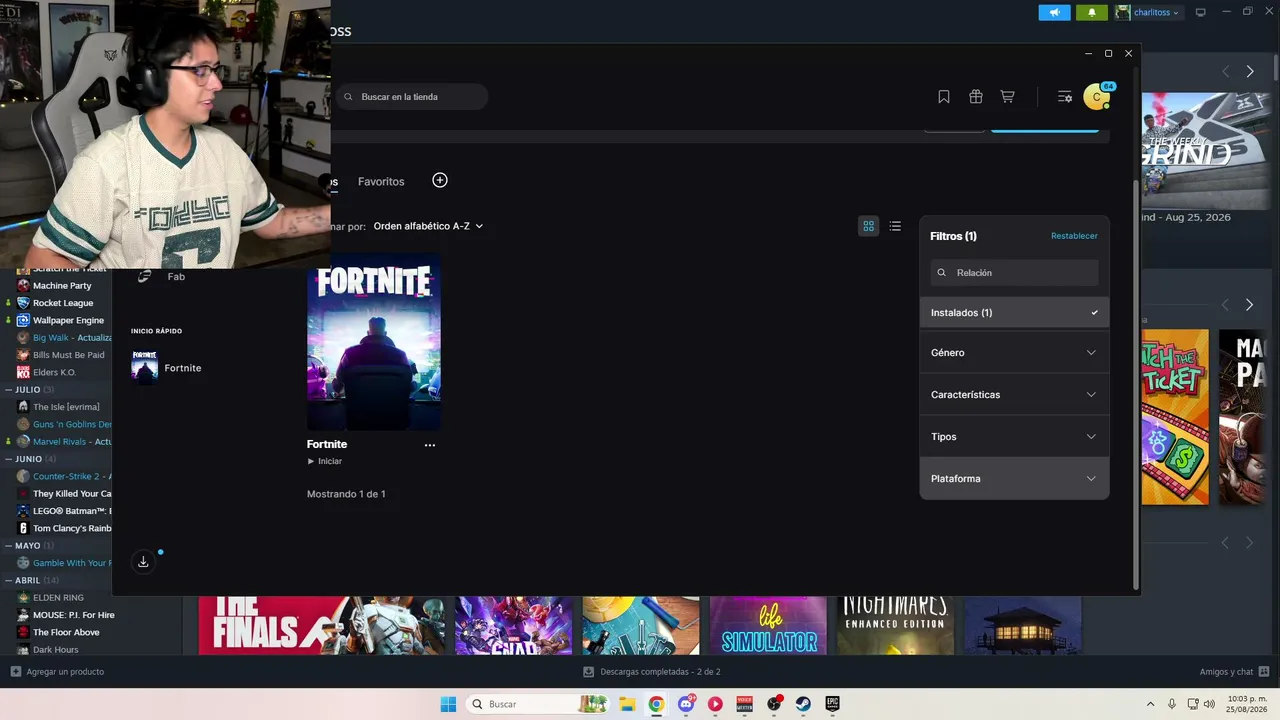Show hidden system tray icons
The width and height of the screenshot is (1280, 720).
(1150, 704)
